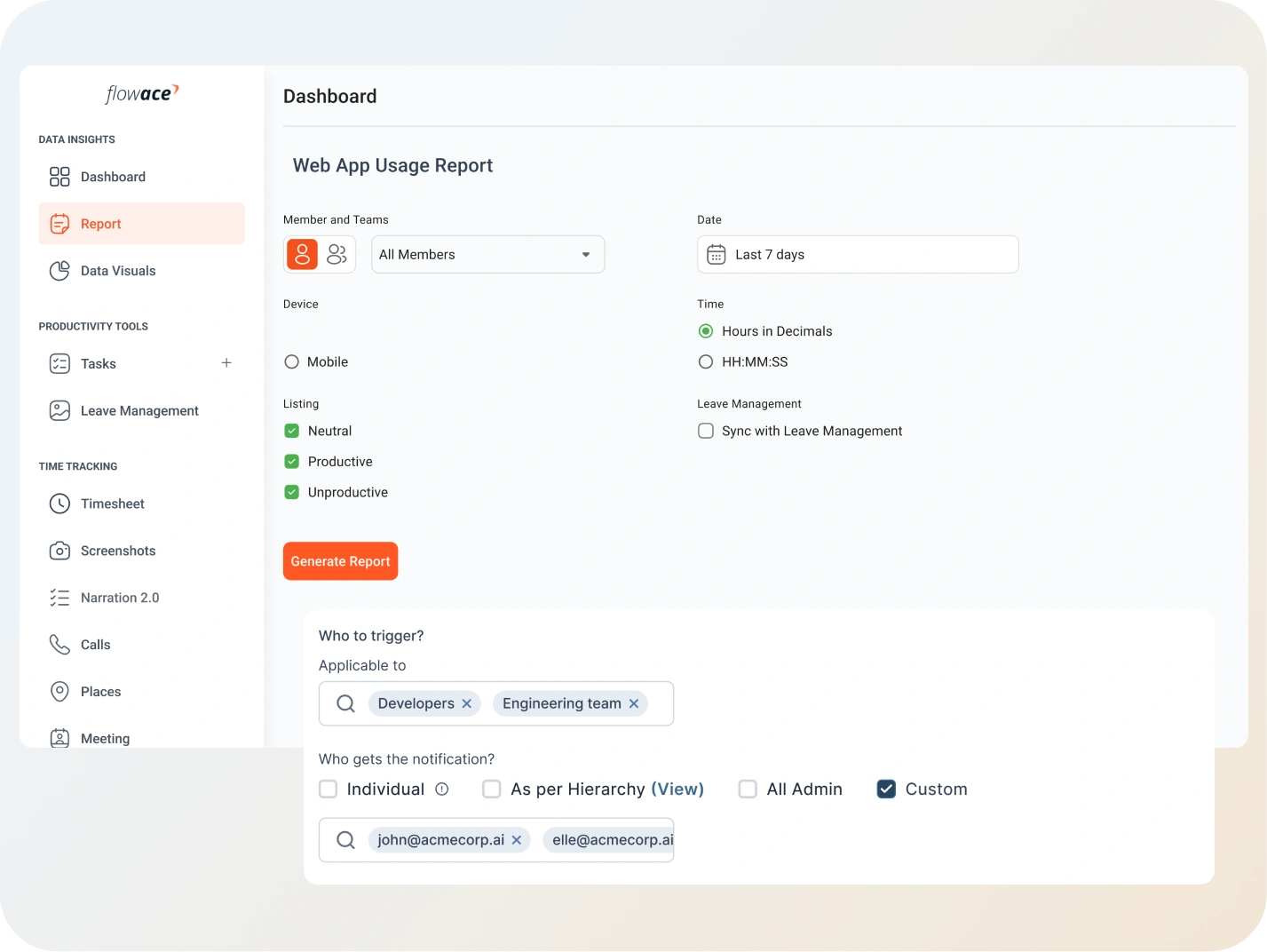1267x952 pixels.
Task: Click the calendar icon in Date field
Action: [716, 255]
